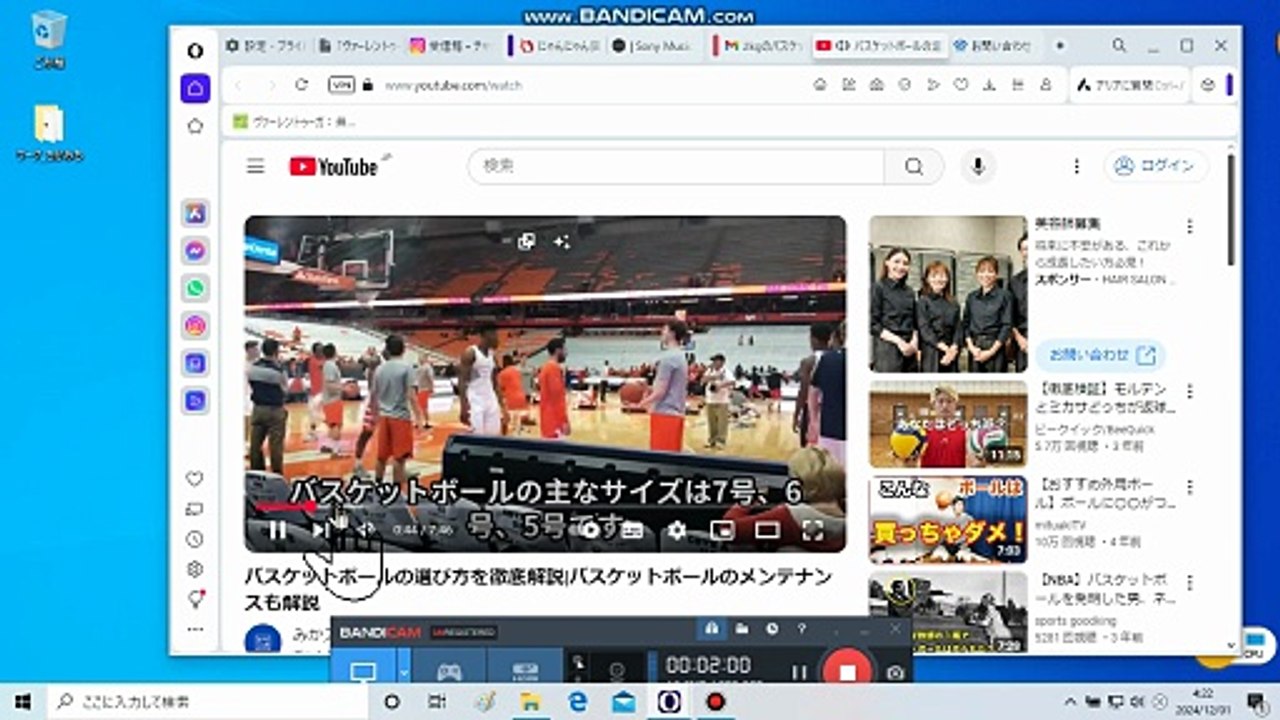Open Opera sidebar settings gear

pos(195,569)
